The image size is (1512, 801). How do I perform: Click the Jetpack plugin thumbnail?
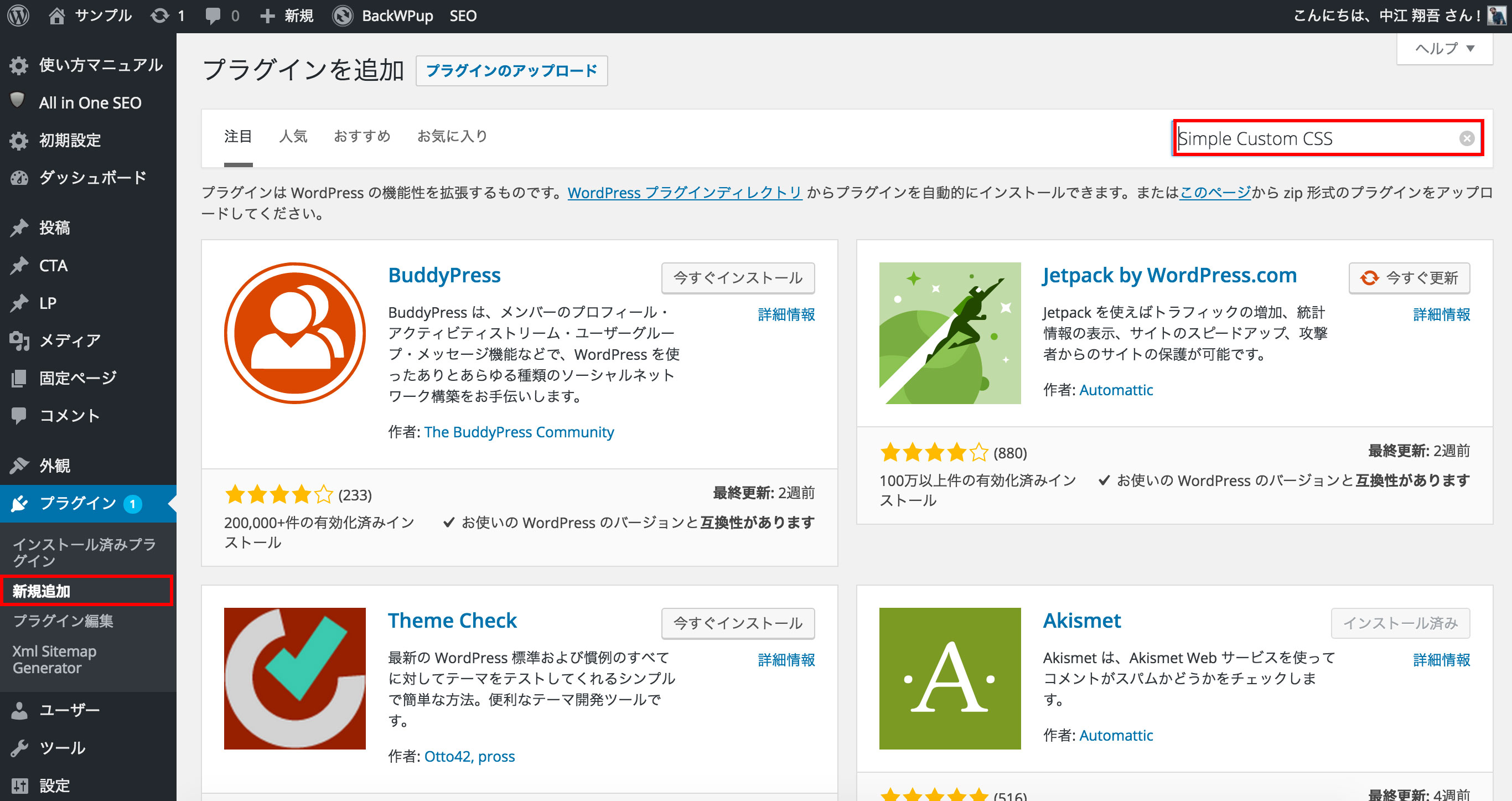pos(950,333)
